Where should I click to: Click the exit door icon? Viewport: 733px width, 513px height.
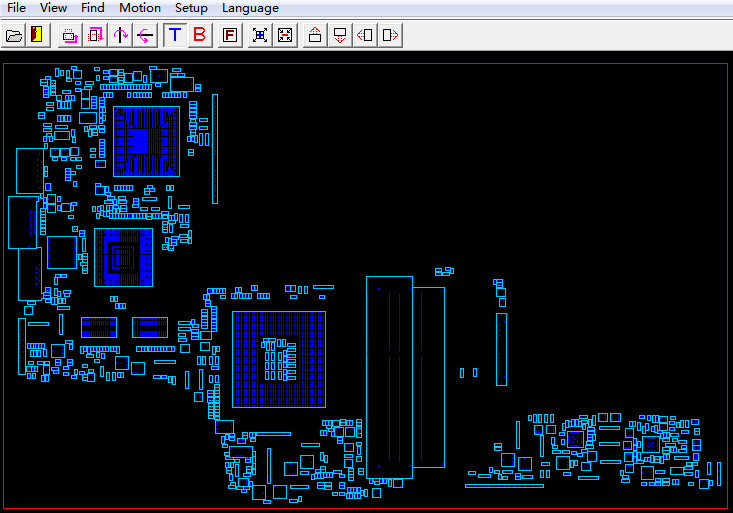pos(37,35)
